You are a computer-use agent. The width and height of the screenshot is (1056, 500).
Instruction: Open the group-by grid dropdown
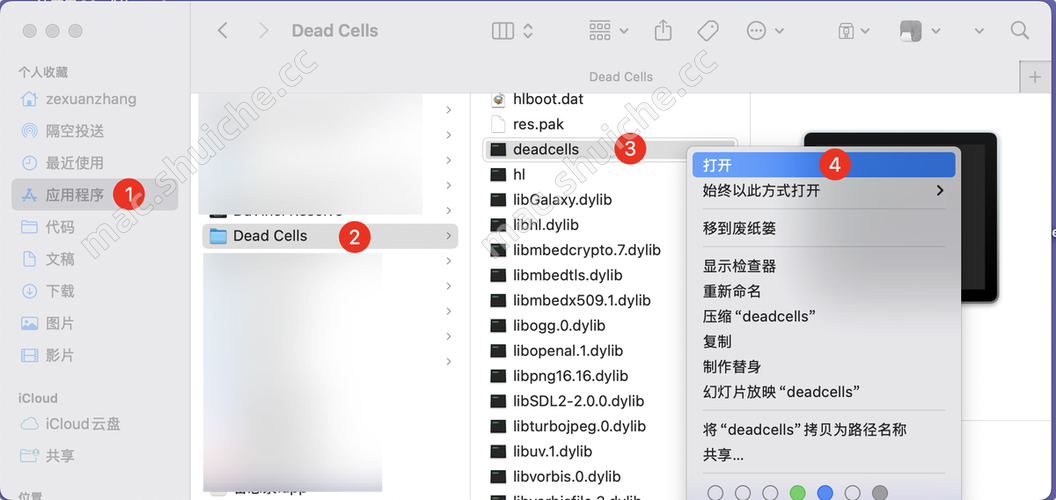608,30
